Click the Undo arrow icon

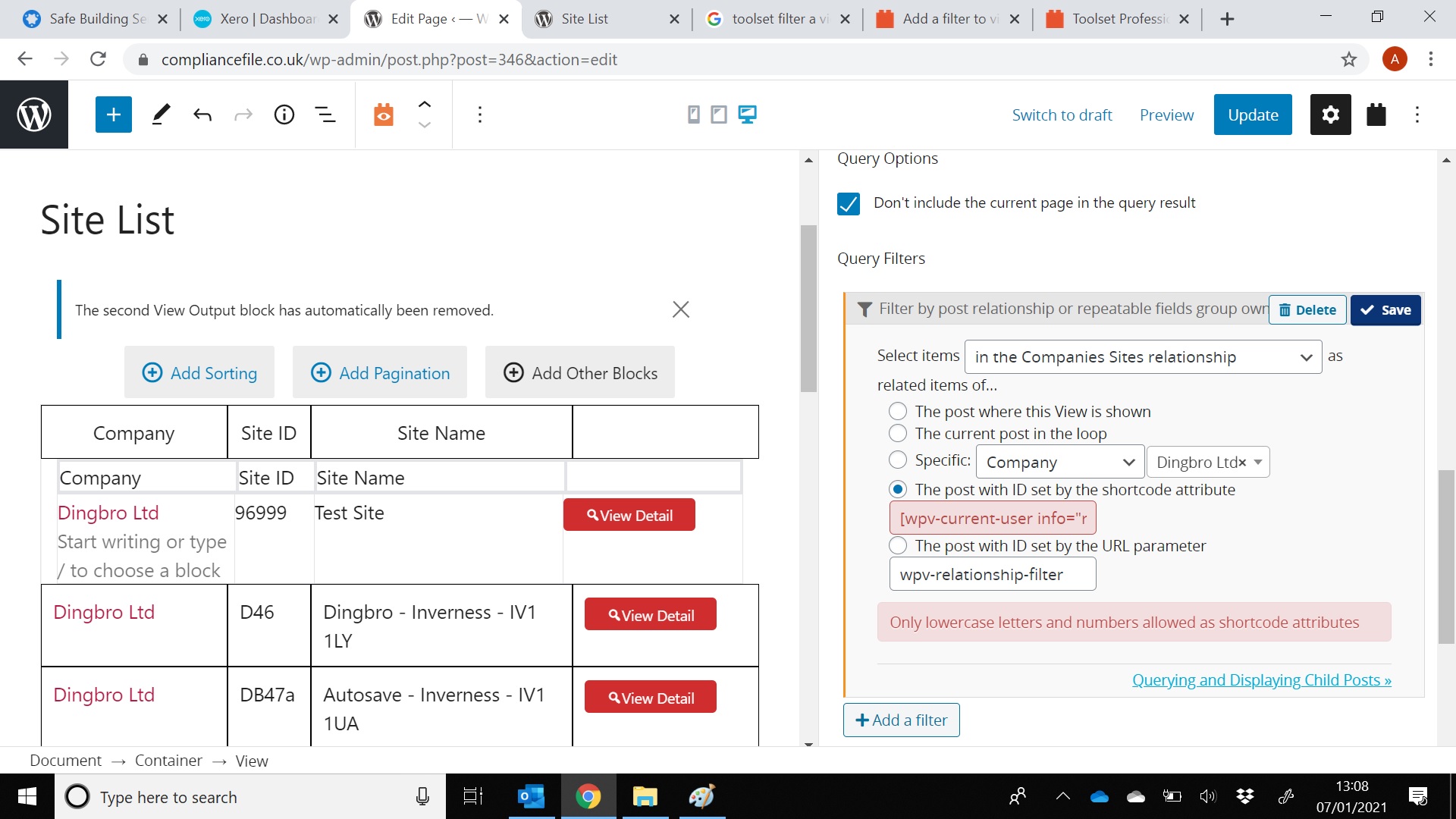(x=202, y=115)
